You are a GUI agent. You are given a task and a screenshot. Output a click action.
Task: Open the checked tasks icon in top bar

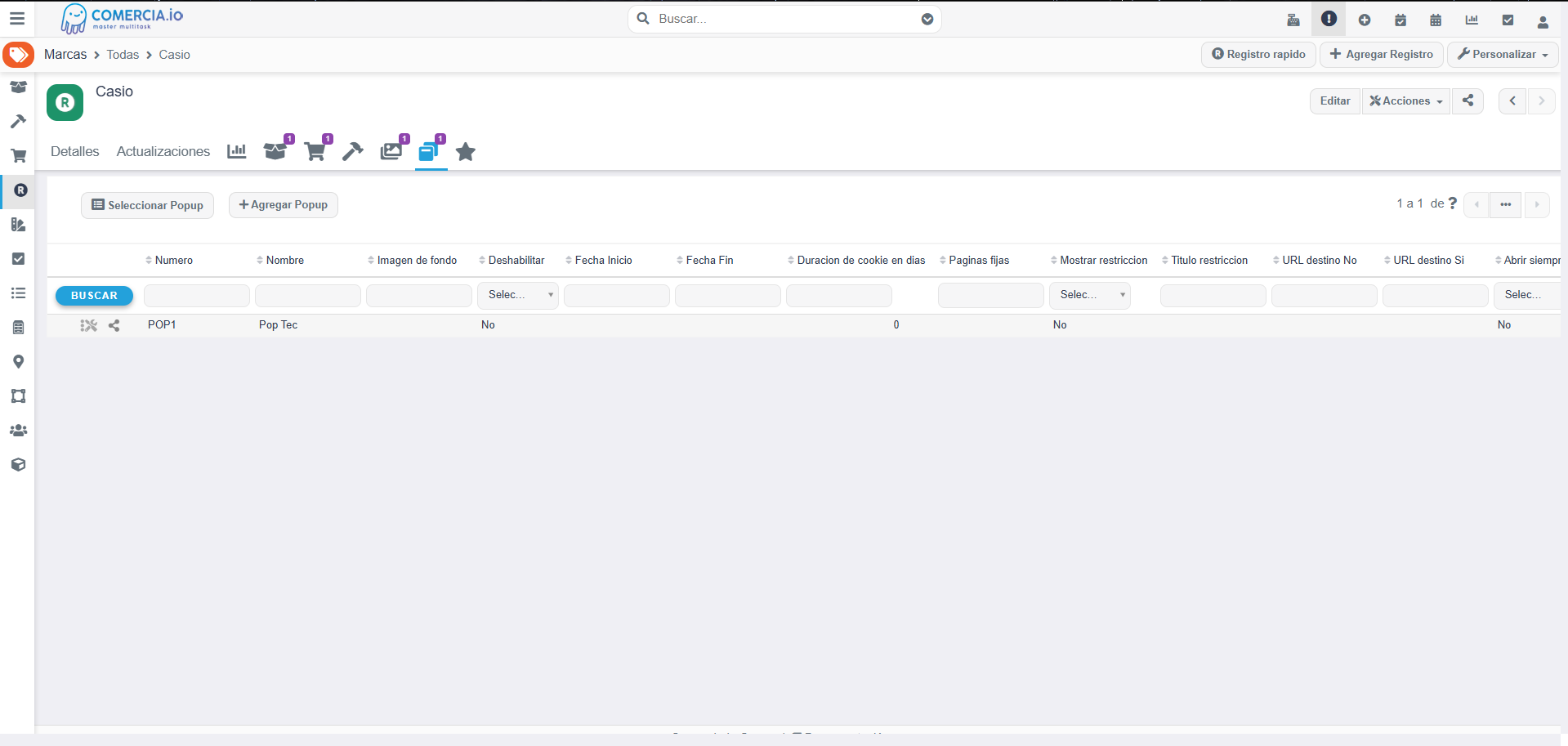1508,20
